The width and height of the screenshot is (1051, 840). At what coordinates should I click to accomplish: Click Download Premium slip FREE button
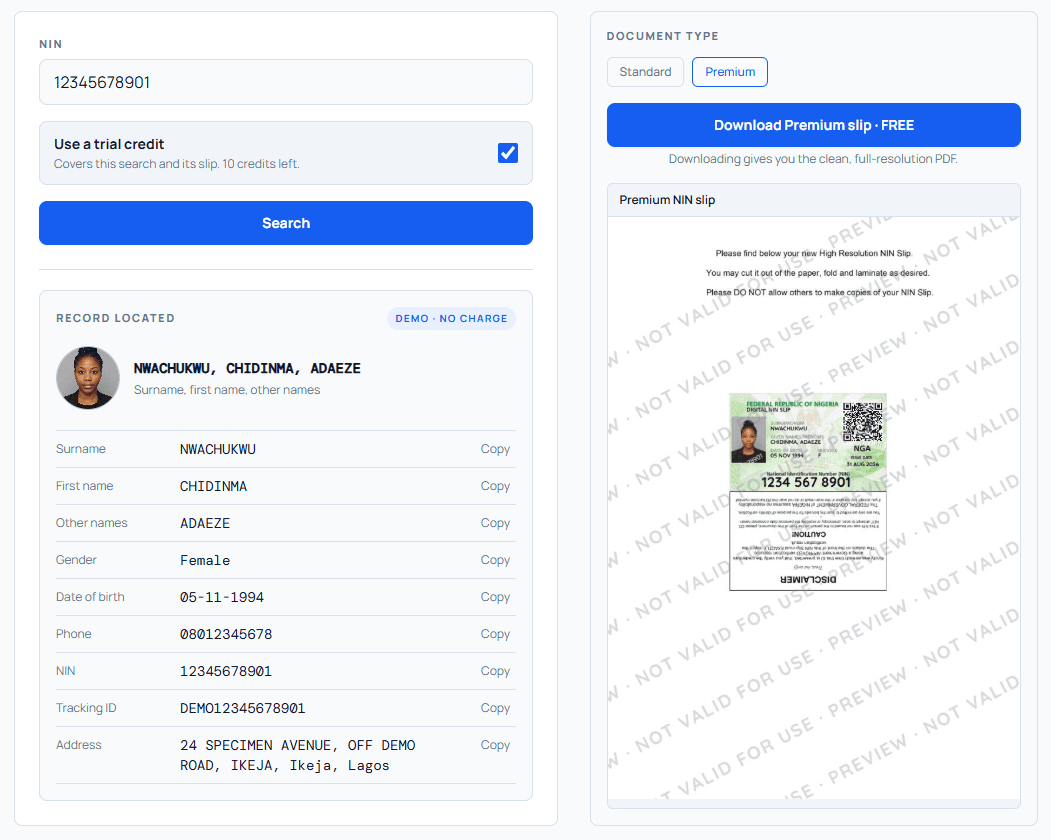pos(814,125)
